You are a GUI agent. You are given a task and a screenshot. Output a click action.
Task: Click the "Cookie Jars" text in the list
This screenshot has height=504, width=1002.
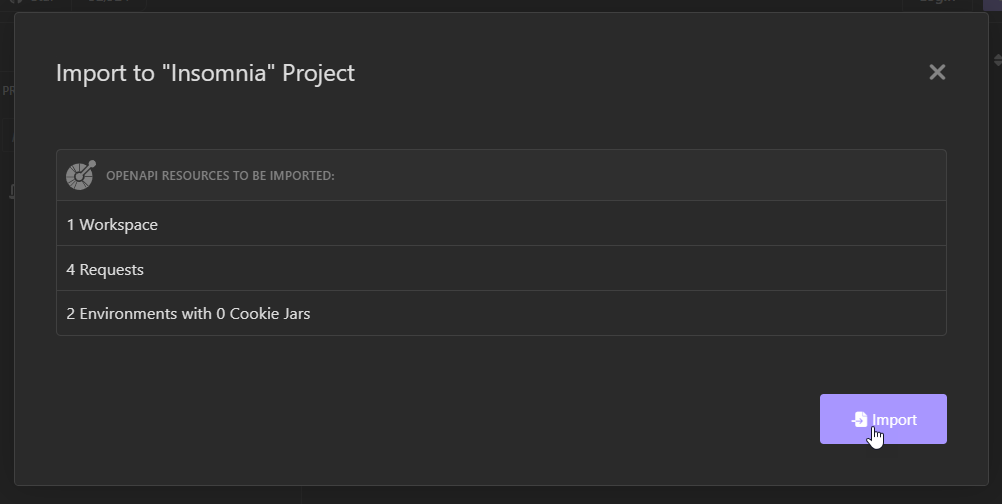[270, 314]
